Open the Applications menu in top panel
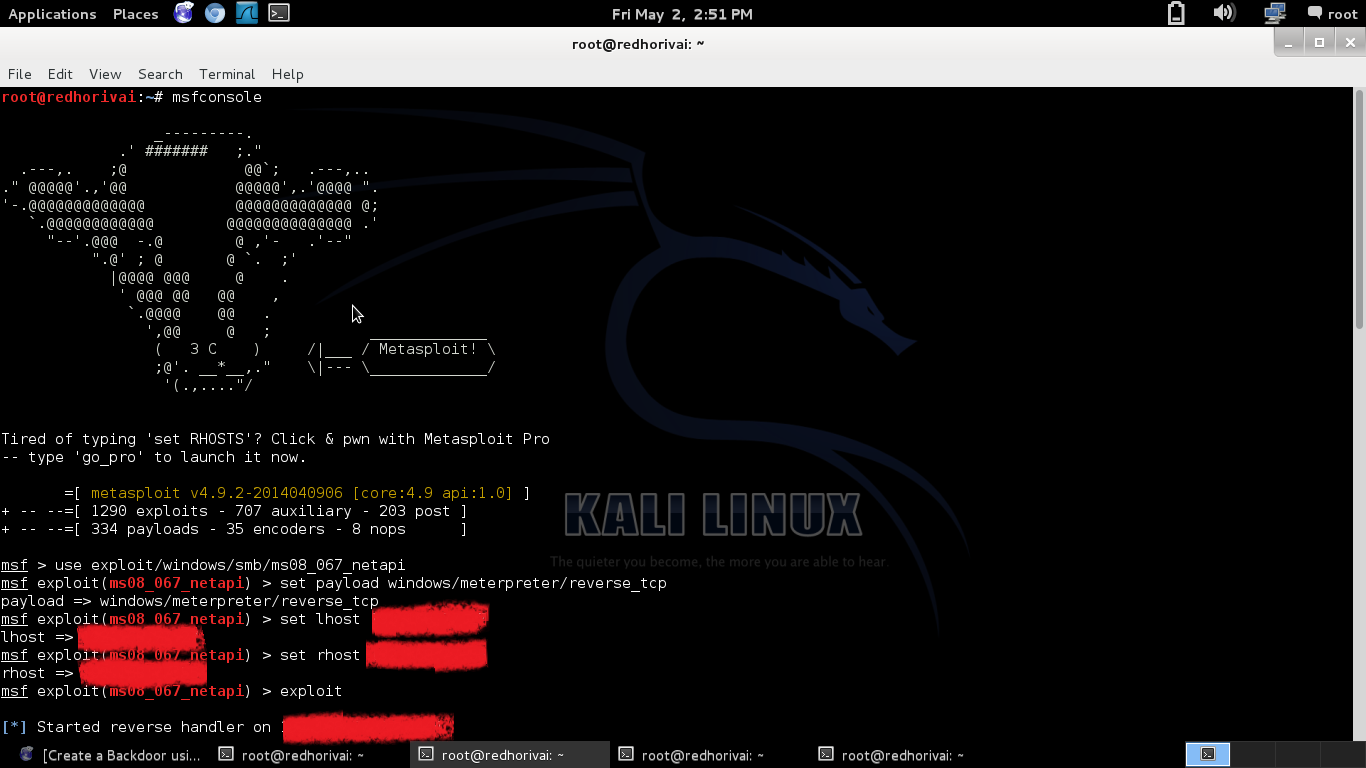This screenshot has height=768, width=1366. tap(52, 14)
